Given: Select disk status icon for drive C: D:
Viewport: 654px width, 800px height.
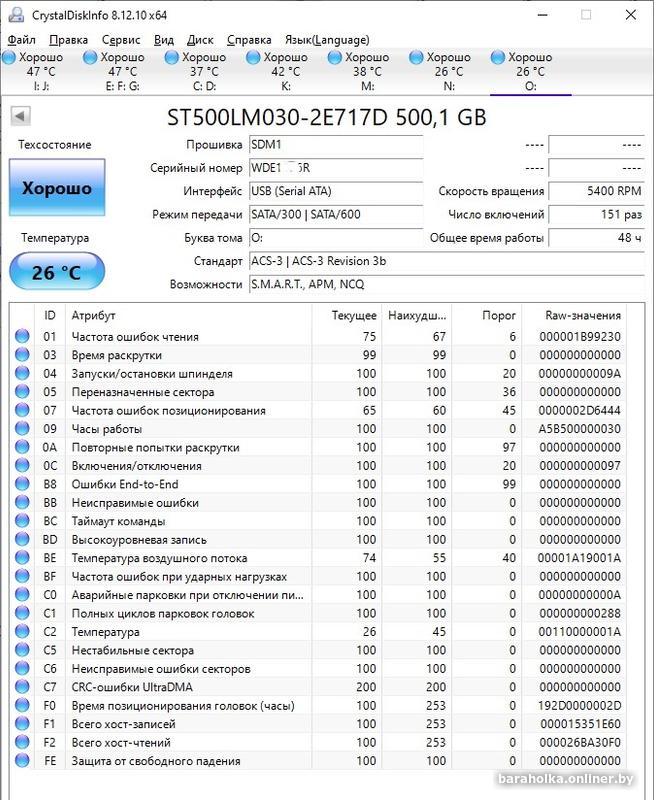Looking at the screenshot, I should click(172, 58).
